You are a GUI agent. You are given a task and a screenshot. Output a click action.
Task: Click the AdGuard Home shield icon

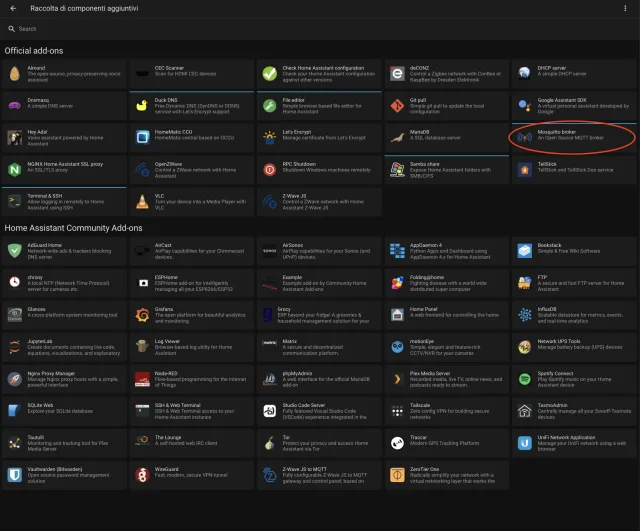[x=14, y=249]
